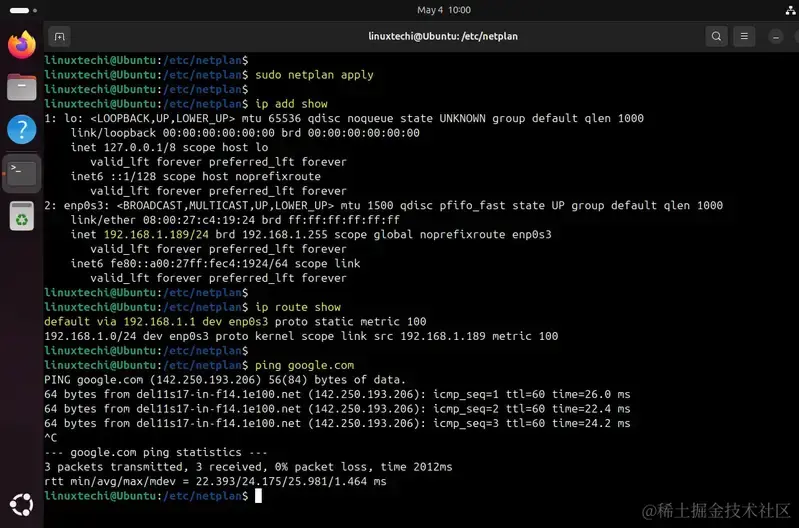Viewport: 799px width, 528px height.
Task: Click the '^C' interrupt line
Action: pos(50,438)
